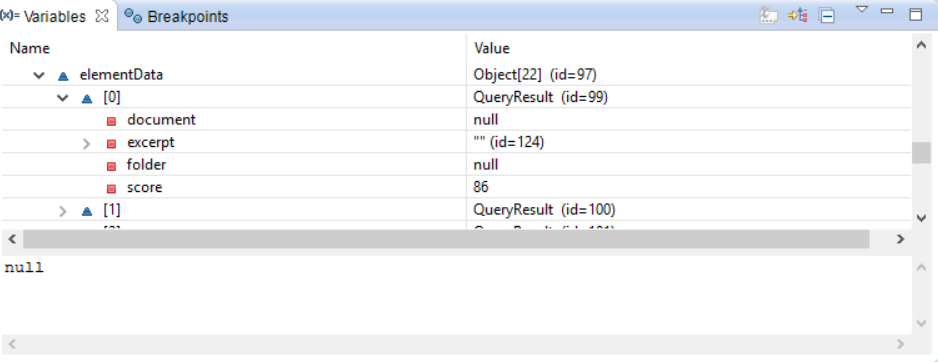
Task: Open the View Menu triangle
Action: (861, 10)
